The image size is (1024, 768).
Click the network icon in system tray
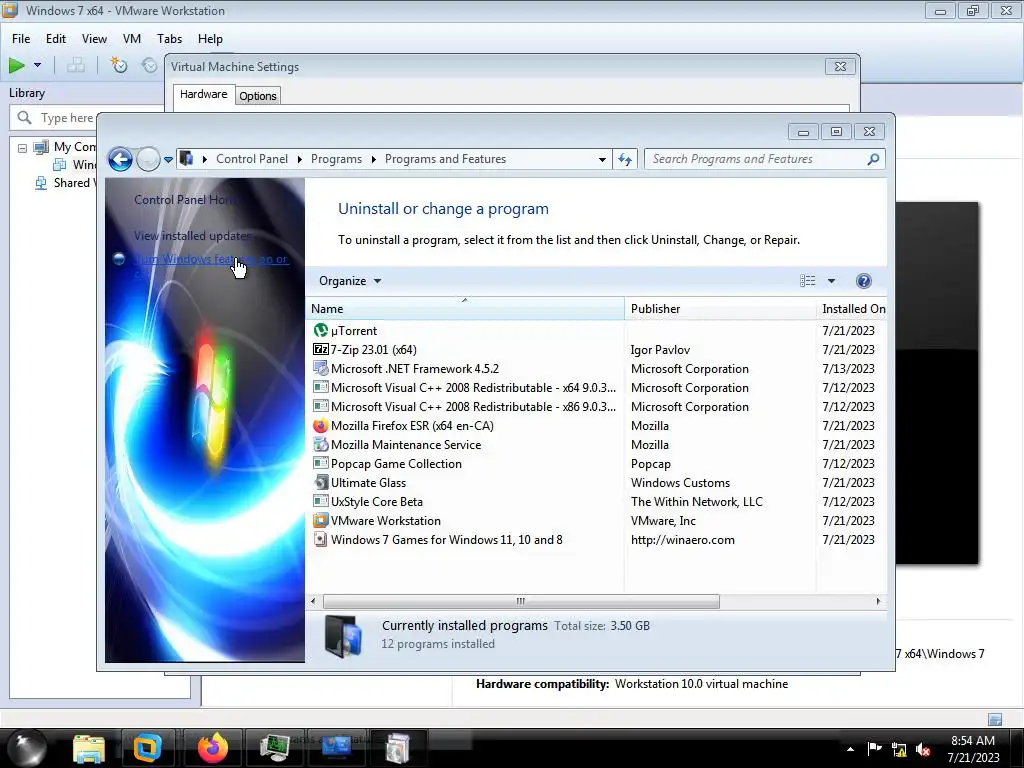click(x=899, y=750)
